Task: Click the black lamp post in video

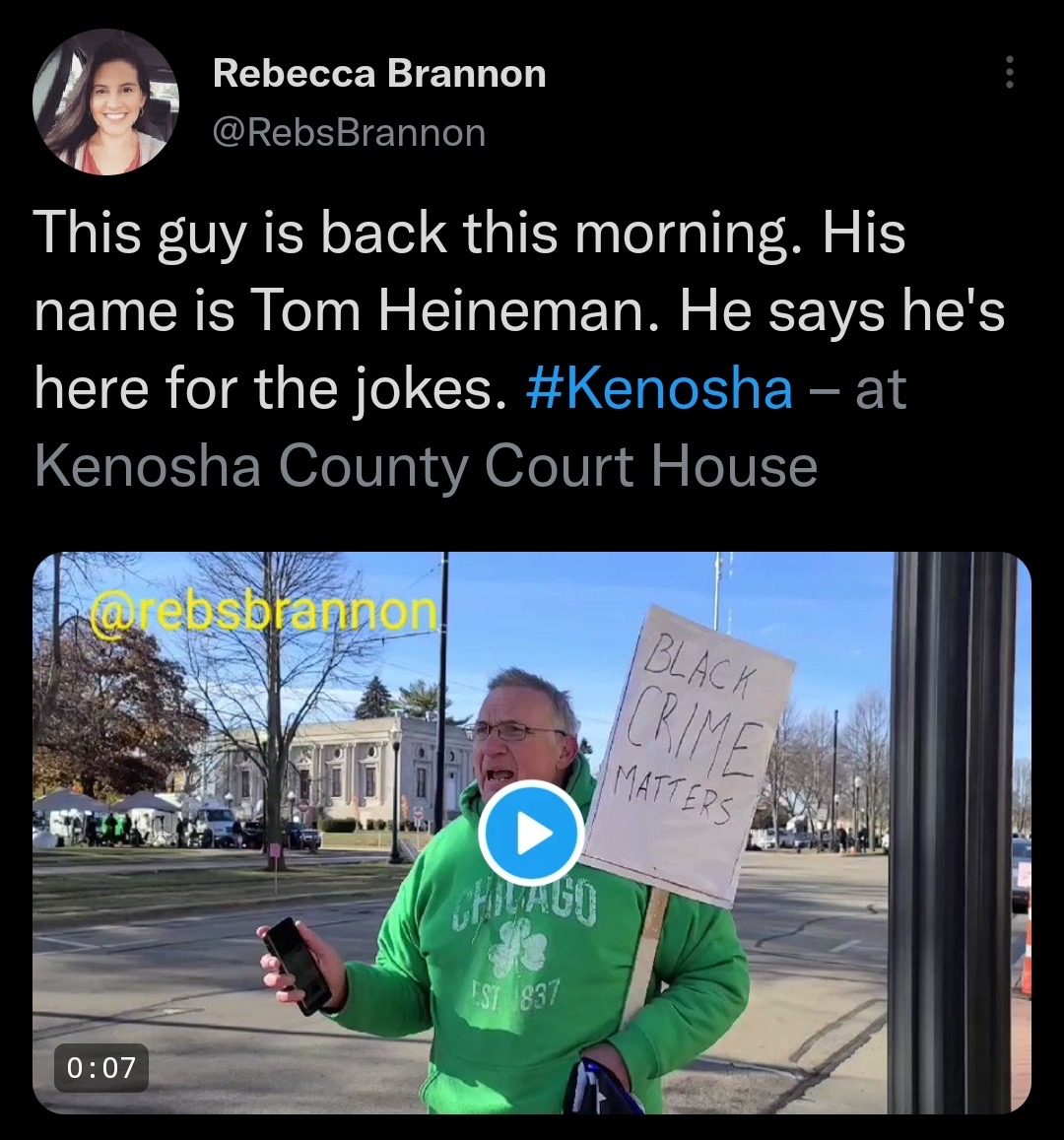Action: [x=953, y=833]
